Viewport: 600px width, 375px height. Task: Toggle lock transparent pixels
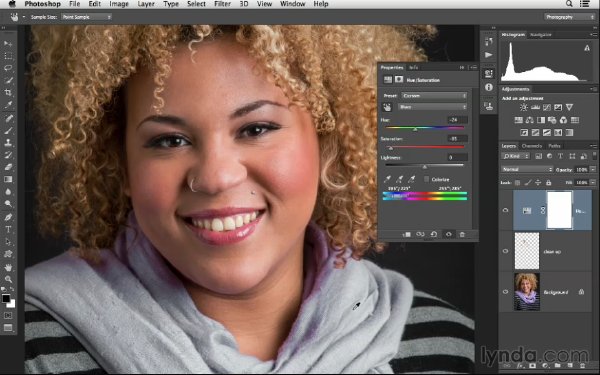518,183
